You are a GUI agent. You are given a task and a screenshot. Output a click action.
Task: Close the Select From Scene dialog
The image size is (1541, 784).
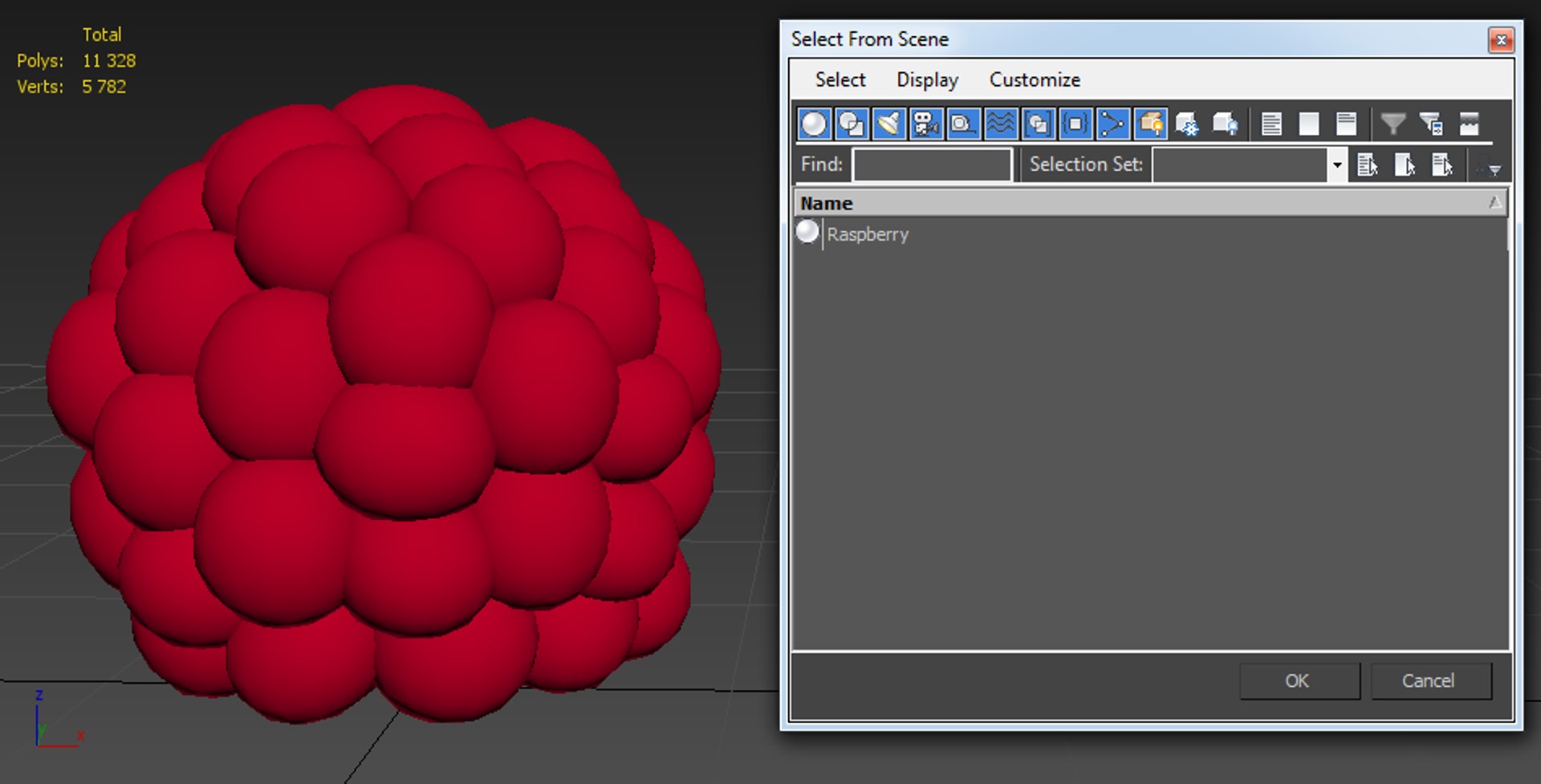pyautogui.click(x=1501, y=39)
